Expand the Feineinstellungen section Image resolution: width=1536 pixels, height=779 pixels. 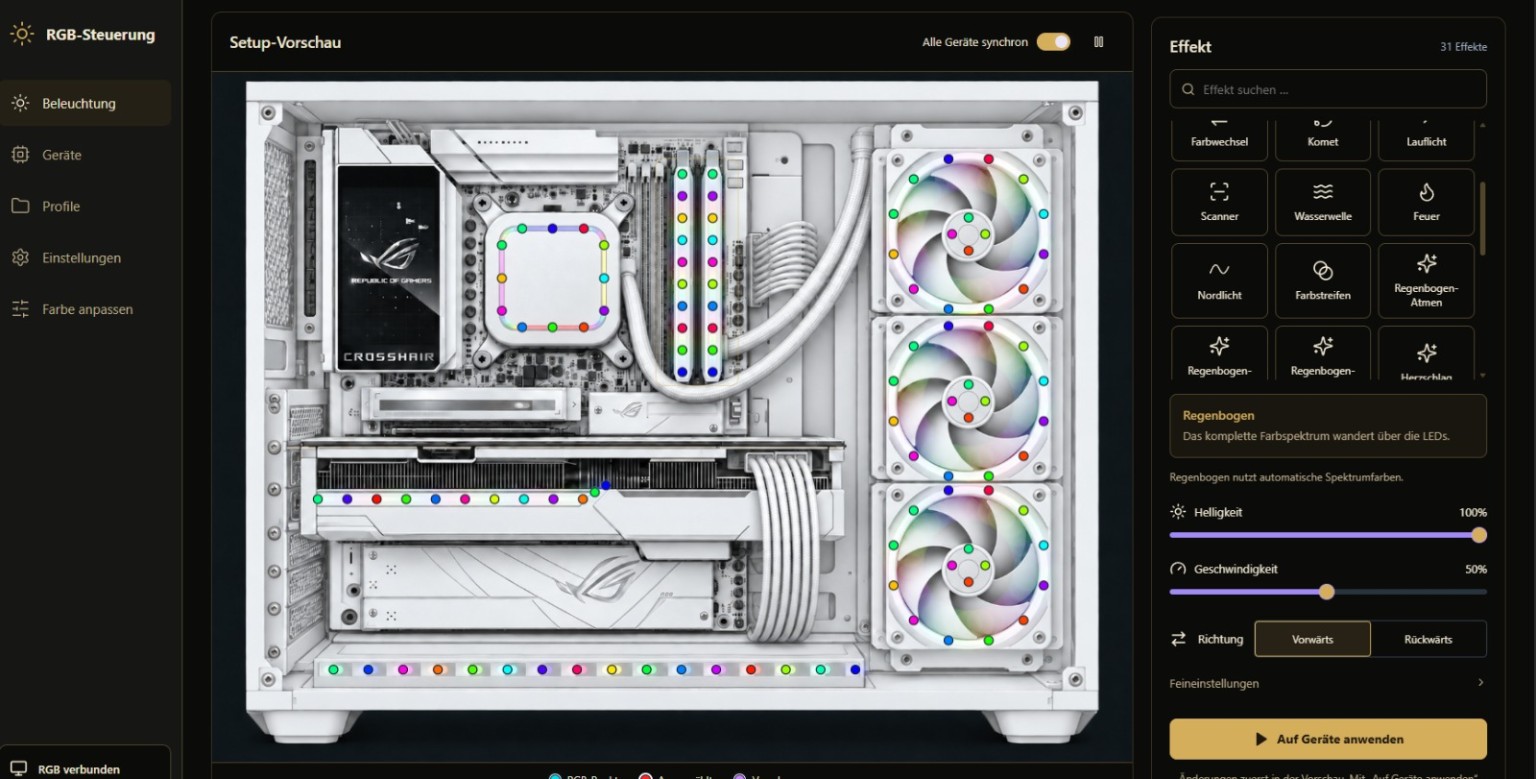[x=1328, y=683]
